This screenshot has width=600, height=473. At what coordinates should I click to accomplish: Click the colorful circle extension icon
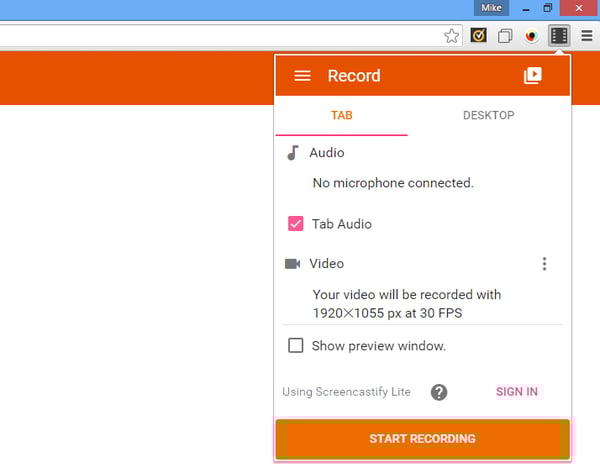pyautogui.click(x=532, y=36)
